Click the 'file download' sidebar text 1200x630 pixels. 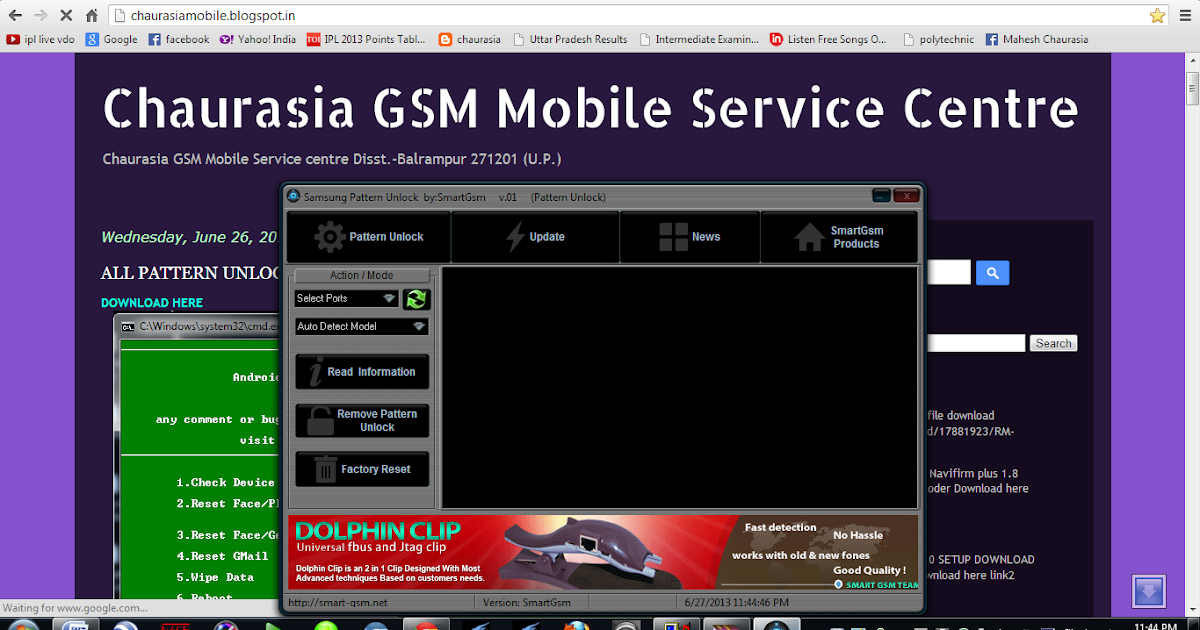coord(961,415)
